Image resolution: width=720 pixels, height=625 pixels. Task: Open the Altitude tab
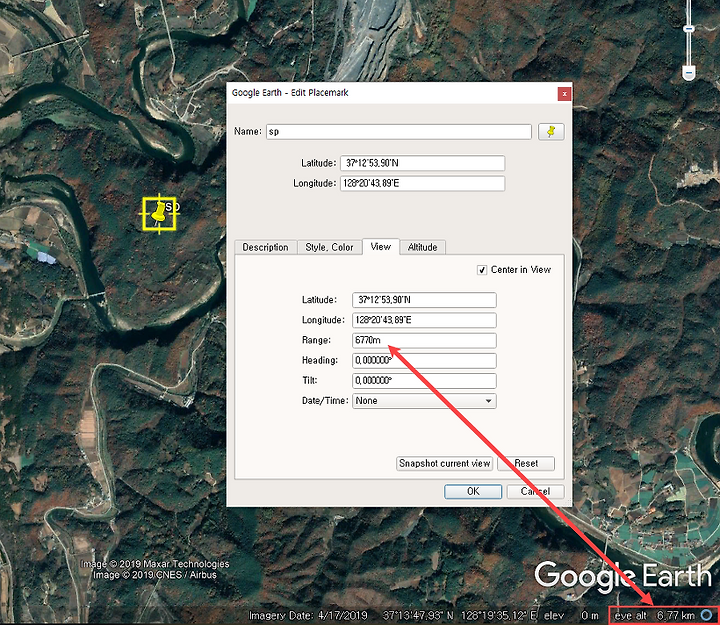point(422,248)
